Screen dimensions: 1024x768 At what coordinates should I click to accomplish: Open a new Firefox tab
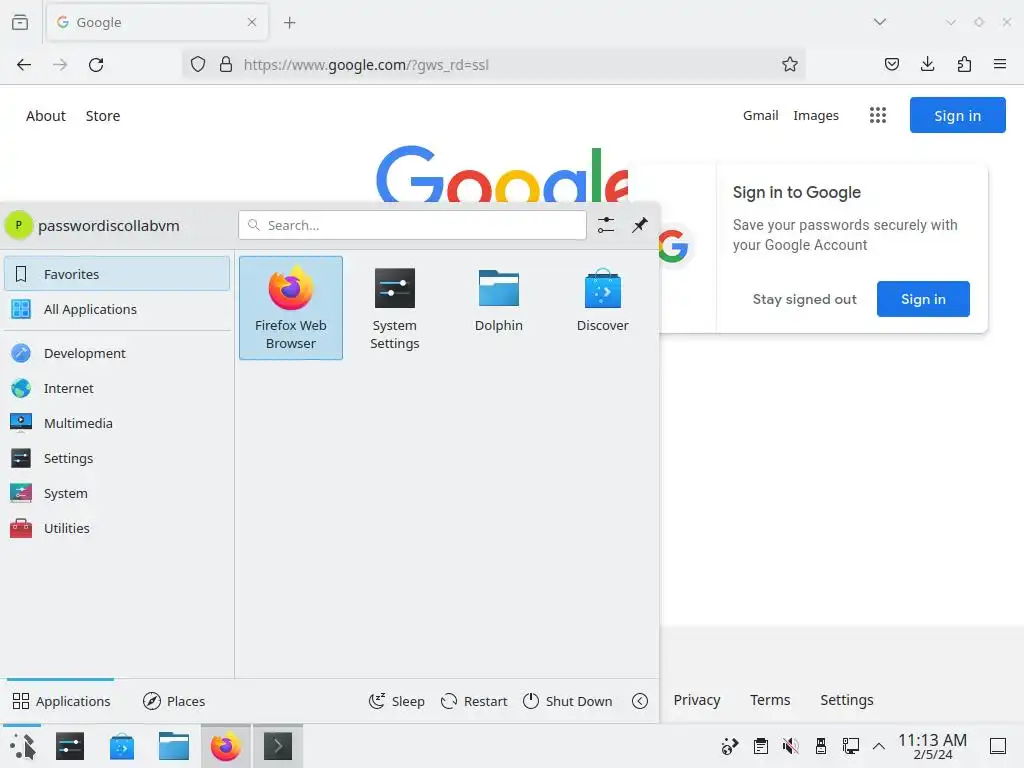289,23
